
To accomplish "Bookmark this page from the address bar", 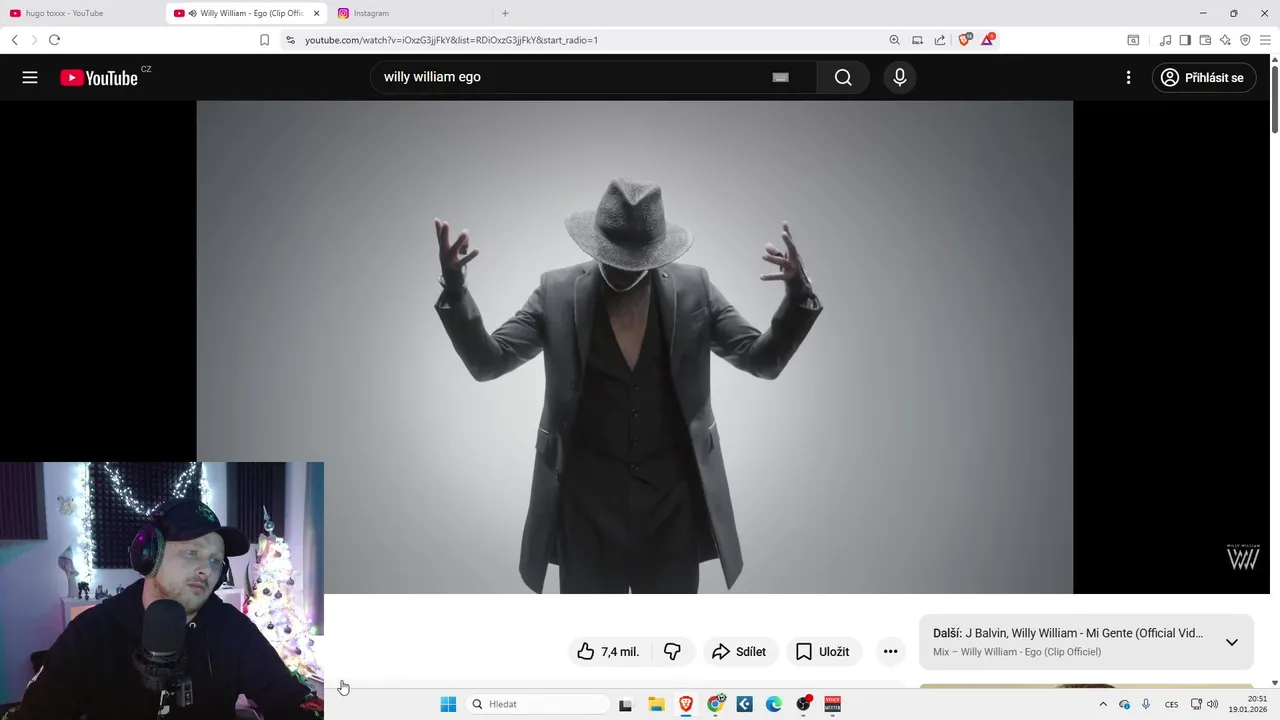I will pos(264,40).
